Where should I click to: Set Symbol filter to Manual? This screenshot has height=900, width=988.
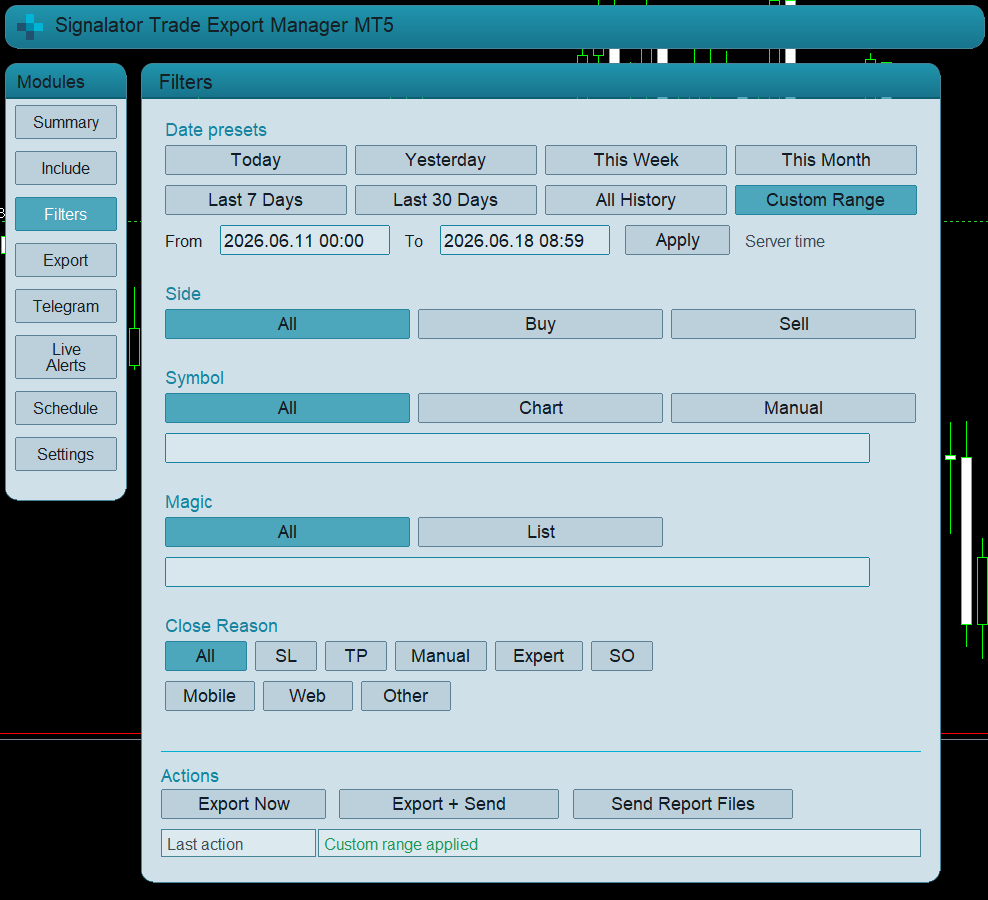793,408
